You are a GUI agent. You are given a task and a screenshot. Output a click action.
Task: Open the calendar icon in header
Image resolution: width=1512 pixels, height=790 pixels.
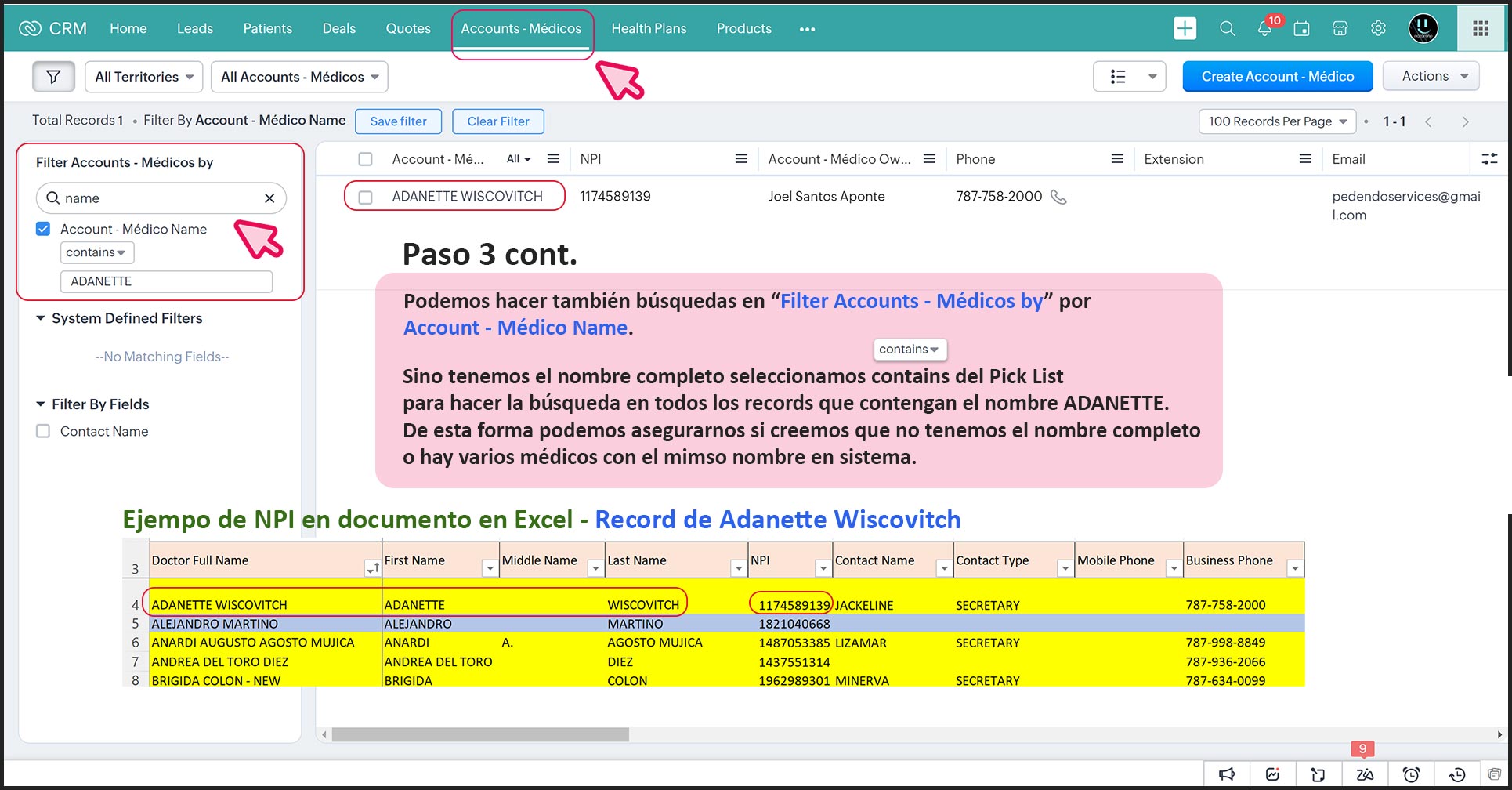point(1301,29)
